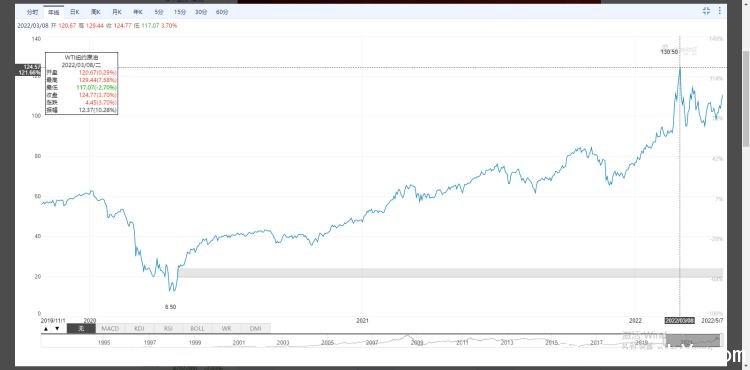The height and width of the screenshot is (370, 750).
Task: Click the WTI tooltip box title
Action: [x=81, y=57]
